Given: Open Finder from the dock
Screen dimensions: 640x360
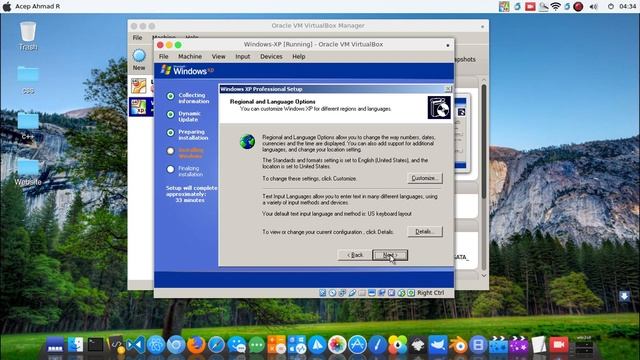Looking at the screenshot, I should pyautogui.click(x=75, y=345).
